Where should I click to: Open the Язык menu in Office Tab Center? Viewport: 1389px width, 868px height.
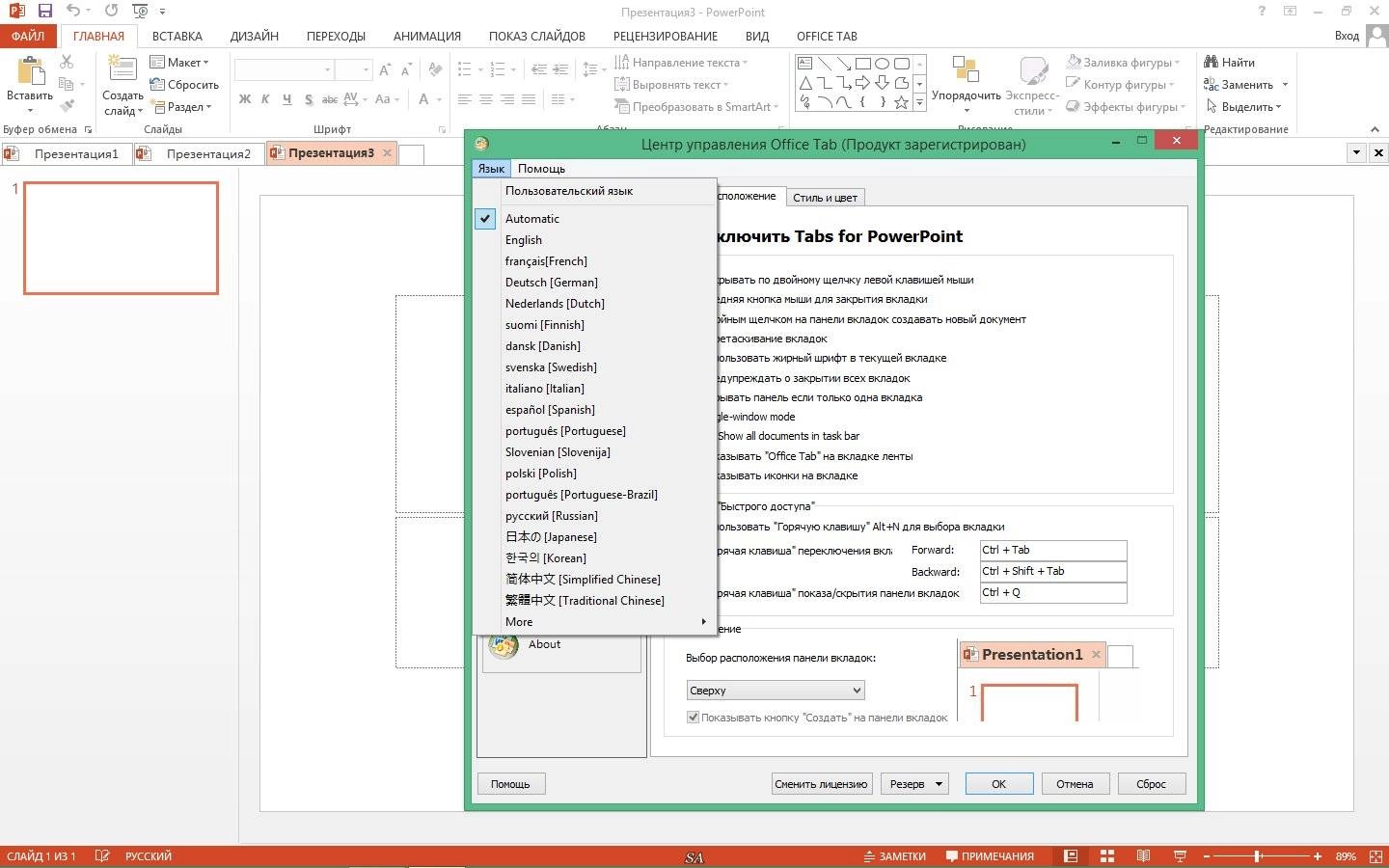[x=491, y=169]
